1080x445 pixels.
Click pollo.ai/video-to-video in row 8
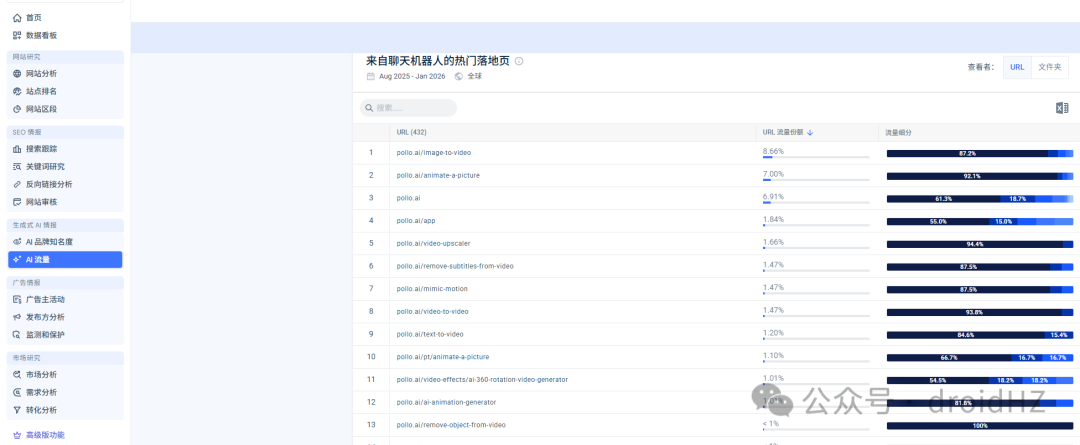pos(432,311)
